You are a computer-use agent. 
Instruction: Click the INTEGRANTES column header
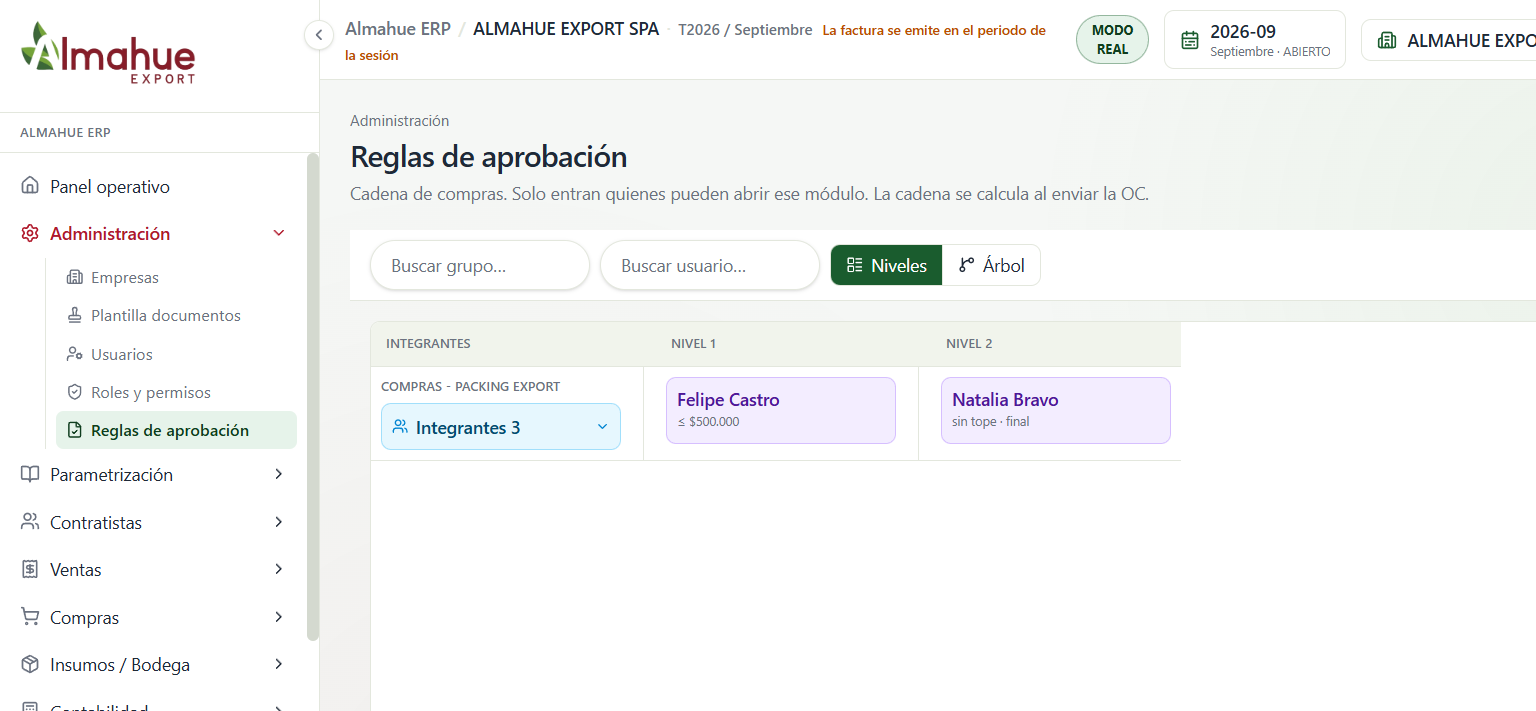coord(428,343)
